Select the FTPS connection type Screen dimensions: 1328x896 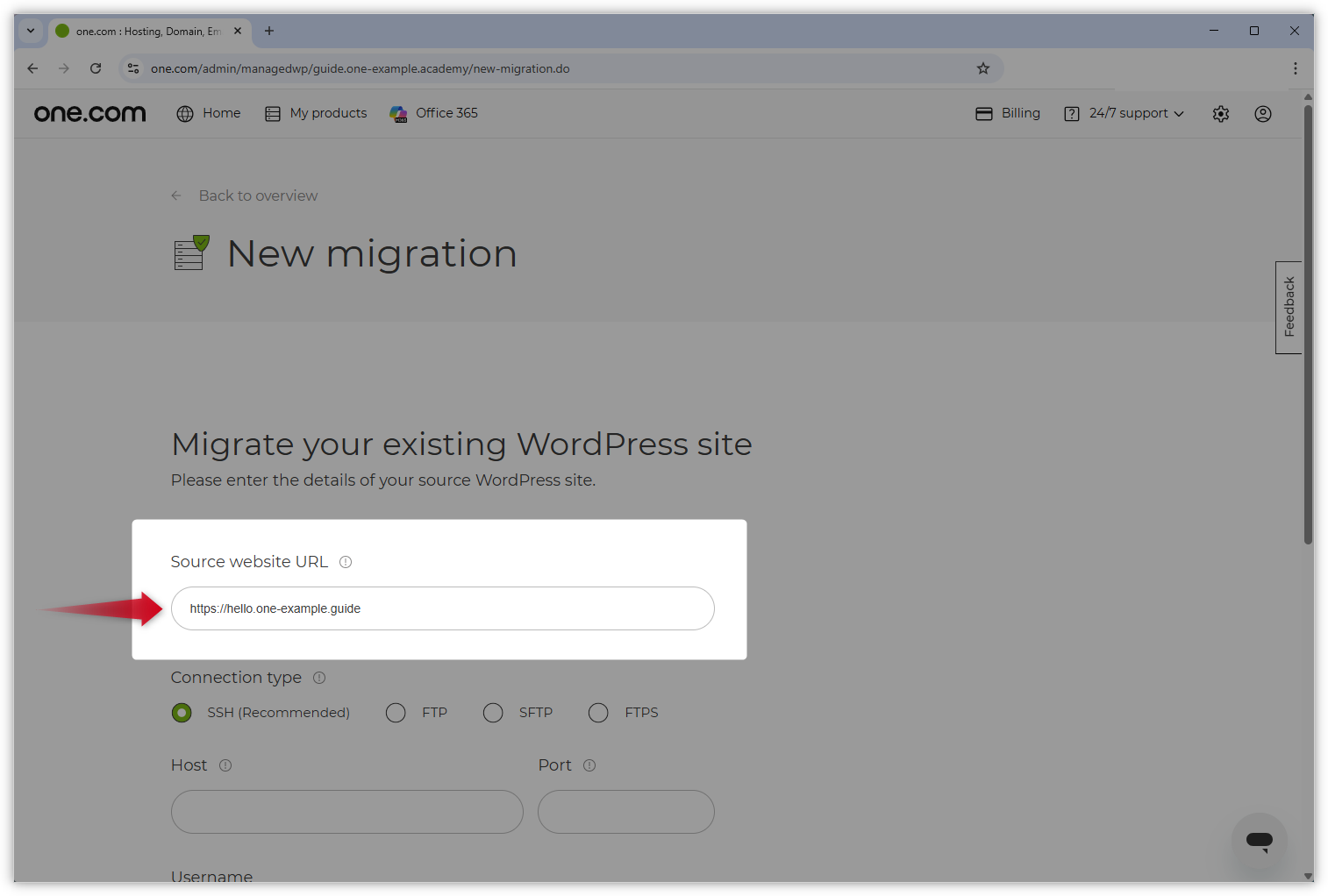click(598, 713)
